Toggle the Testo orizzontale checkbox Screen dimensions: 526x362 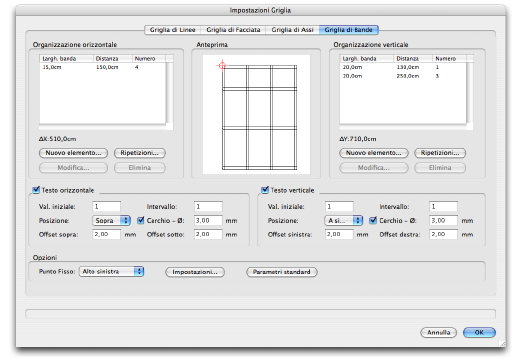[x=36, y=190]
